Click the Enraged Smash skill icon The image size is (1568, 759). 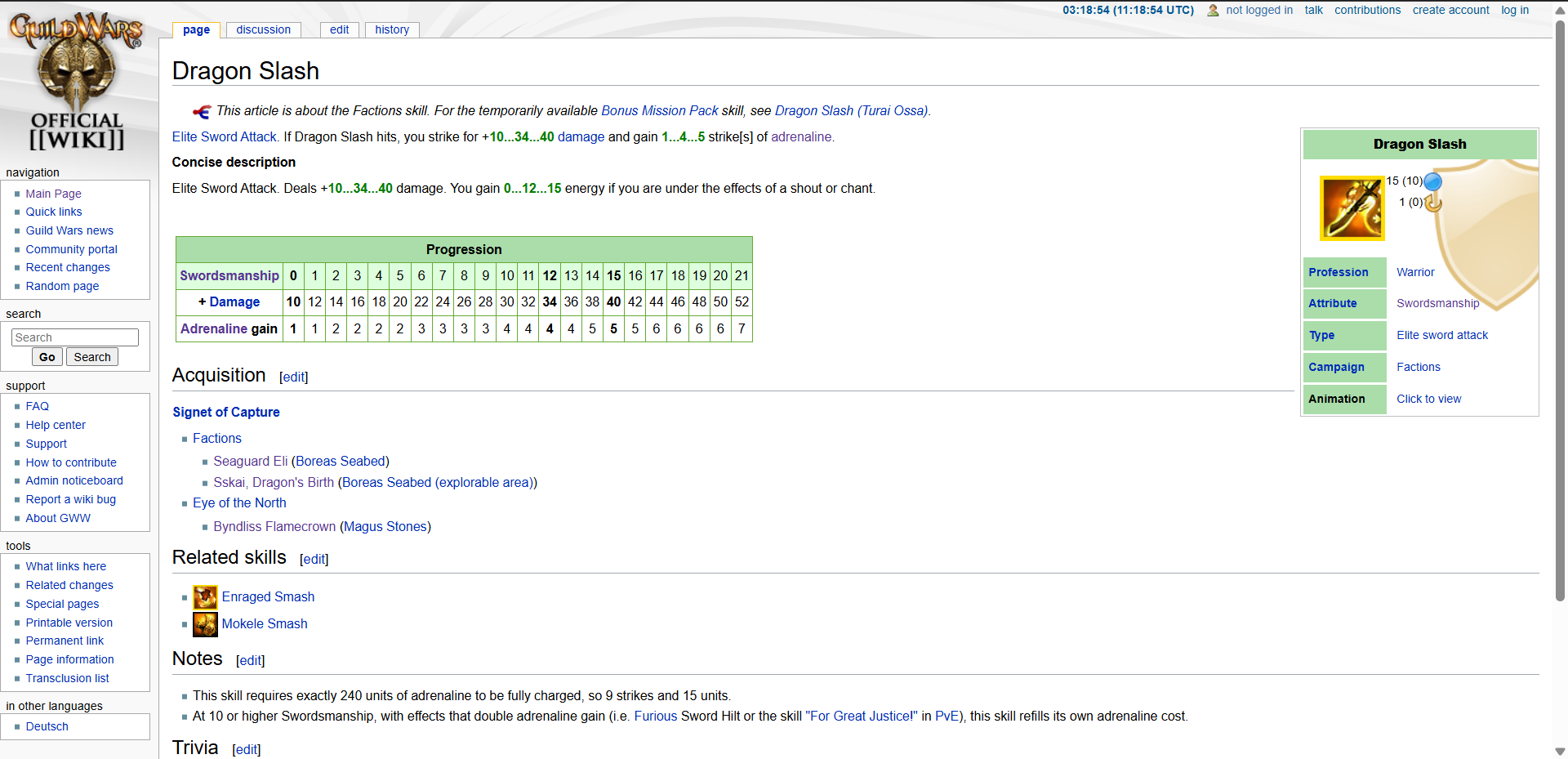205,597
